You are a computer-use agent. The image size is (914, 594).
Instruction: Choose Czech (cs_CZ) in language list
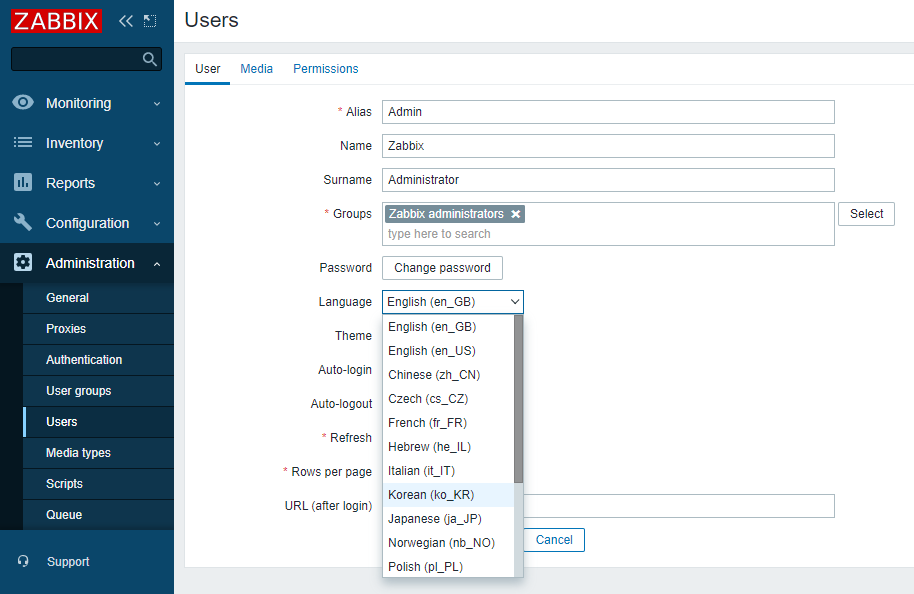[448, 399]
